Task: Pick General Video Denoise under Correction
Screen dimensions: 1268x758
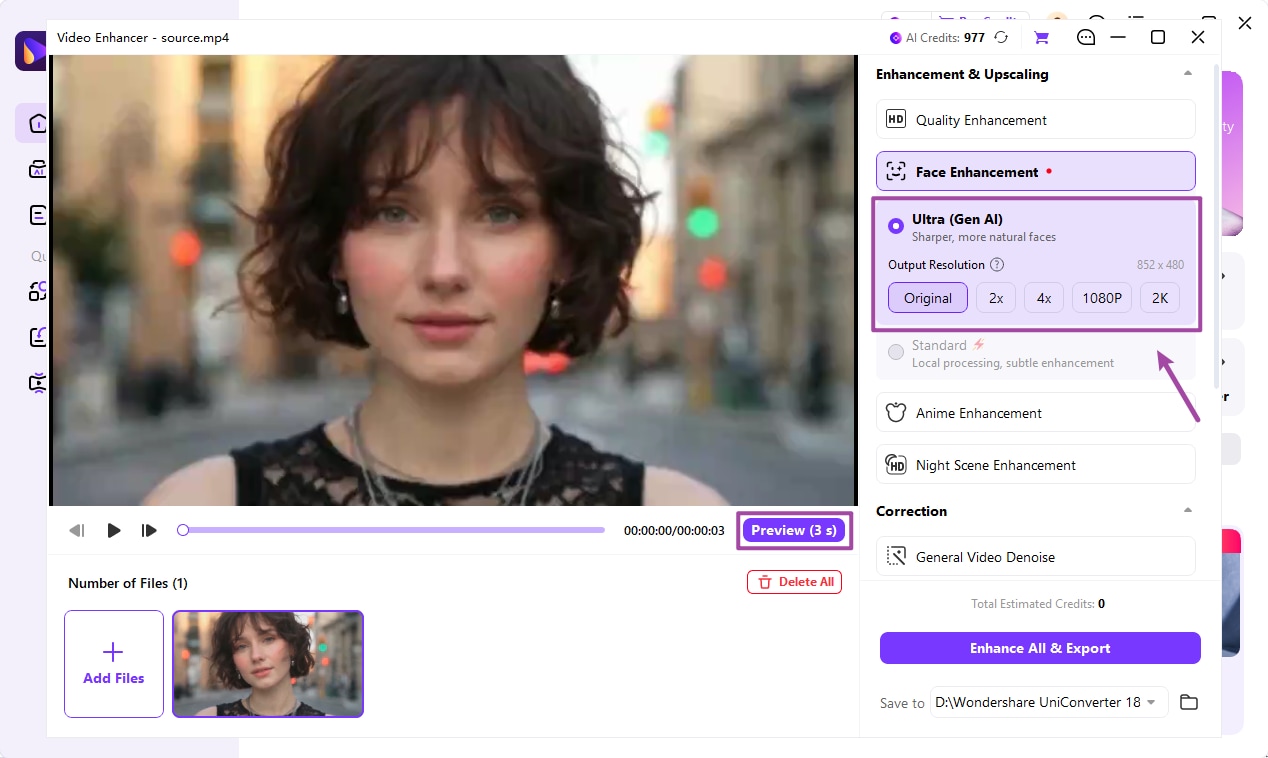Action: point(1036,557)
